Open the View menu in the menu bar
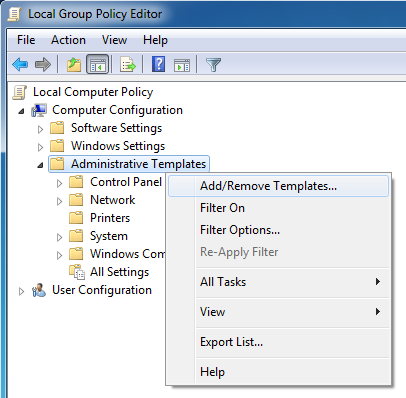The width and height of the screenshot is (406, 398). (x=114, y=40)
